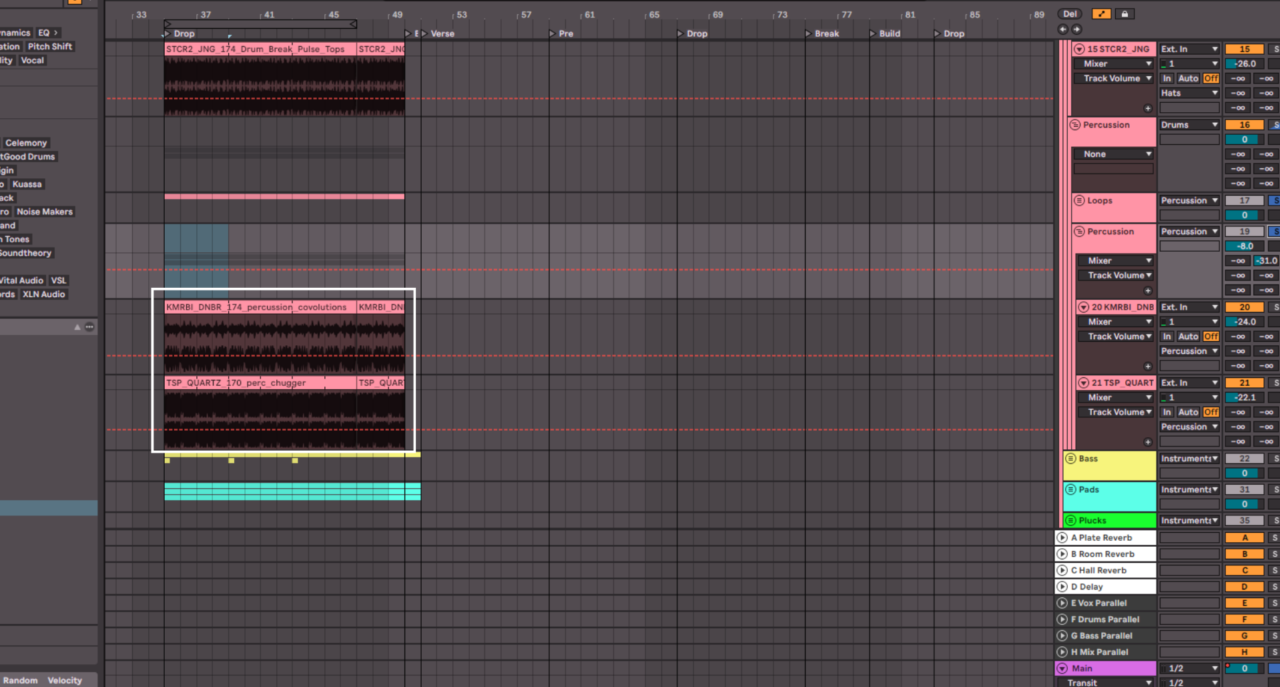Click track 21 volume field showing -22.1

tap(1244, 397)
